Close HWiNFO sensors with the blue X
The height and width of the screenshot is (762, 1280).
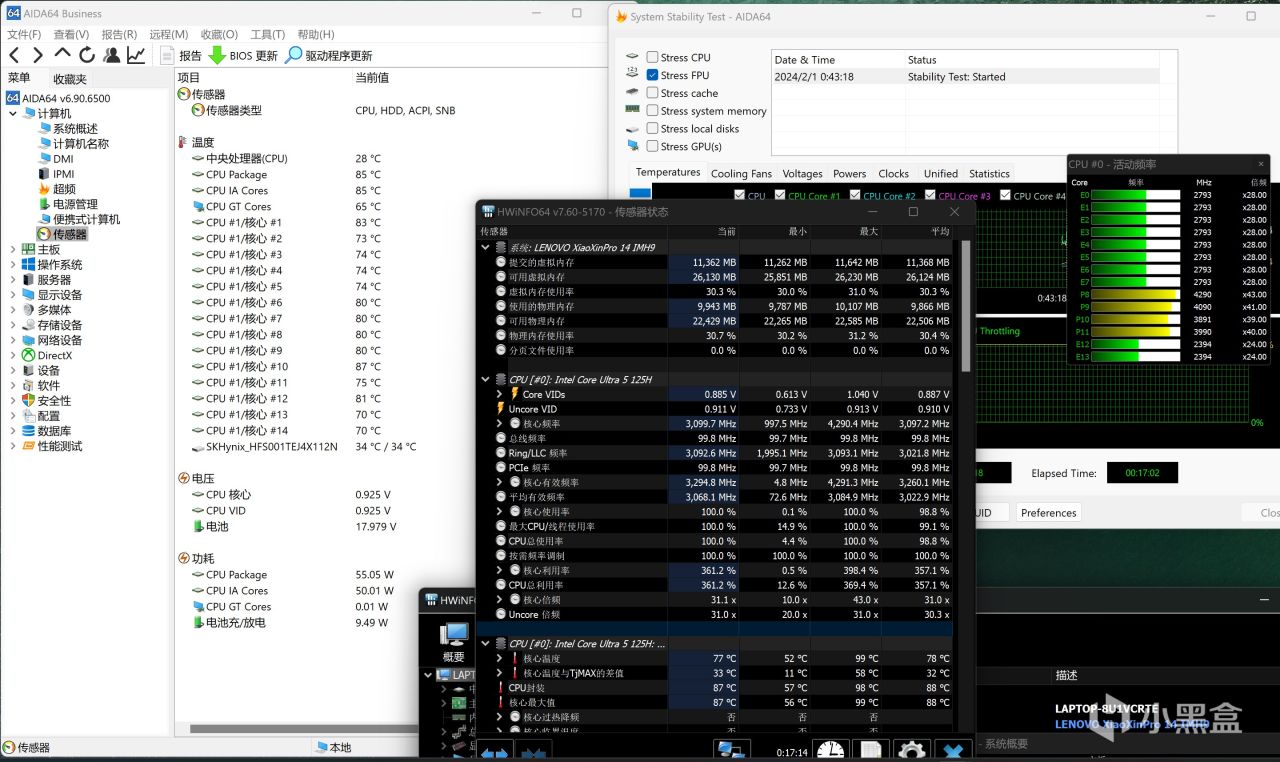[954, 750]
